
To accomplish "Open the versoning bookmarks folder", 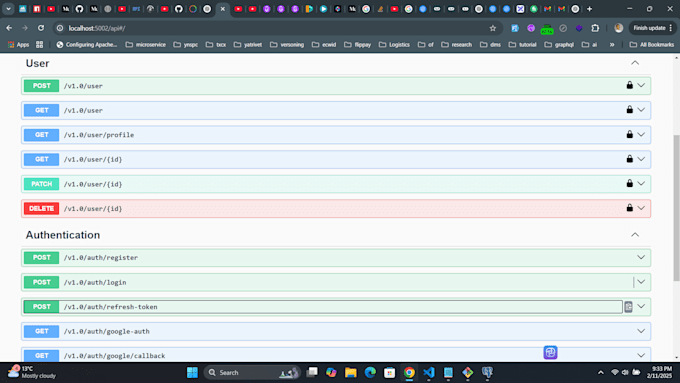I will click(x=287, y=45).
